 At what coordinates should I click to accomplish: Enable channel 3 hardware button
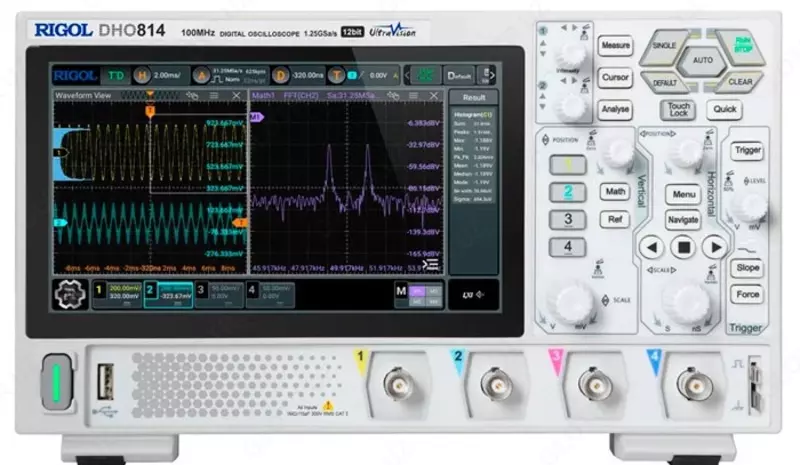[568, 219]
